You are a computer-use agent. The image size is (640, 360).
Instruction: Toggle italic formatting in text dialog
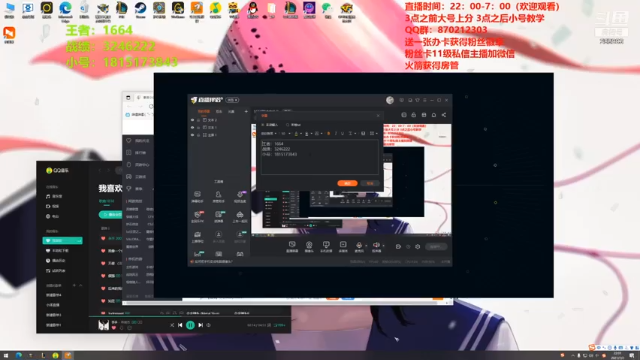tap(336, 133)
